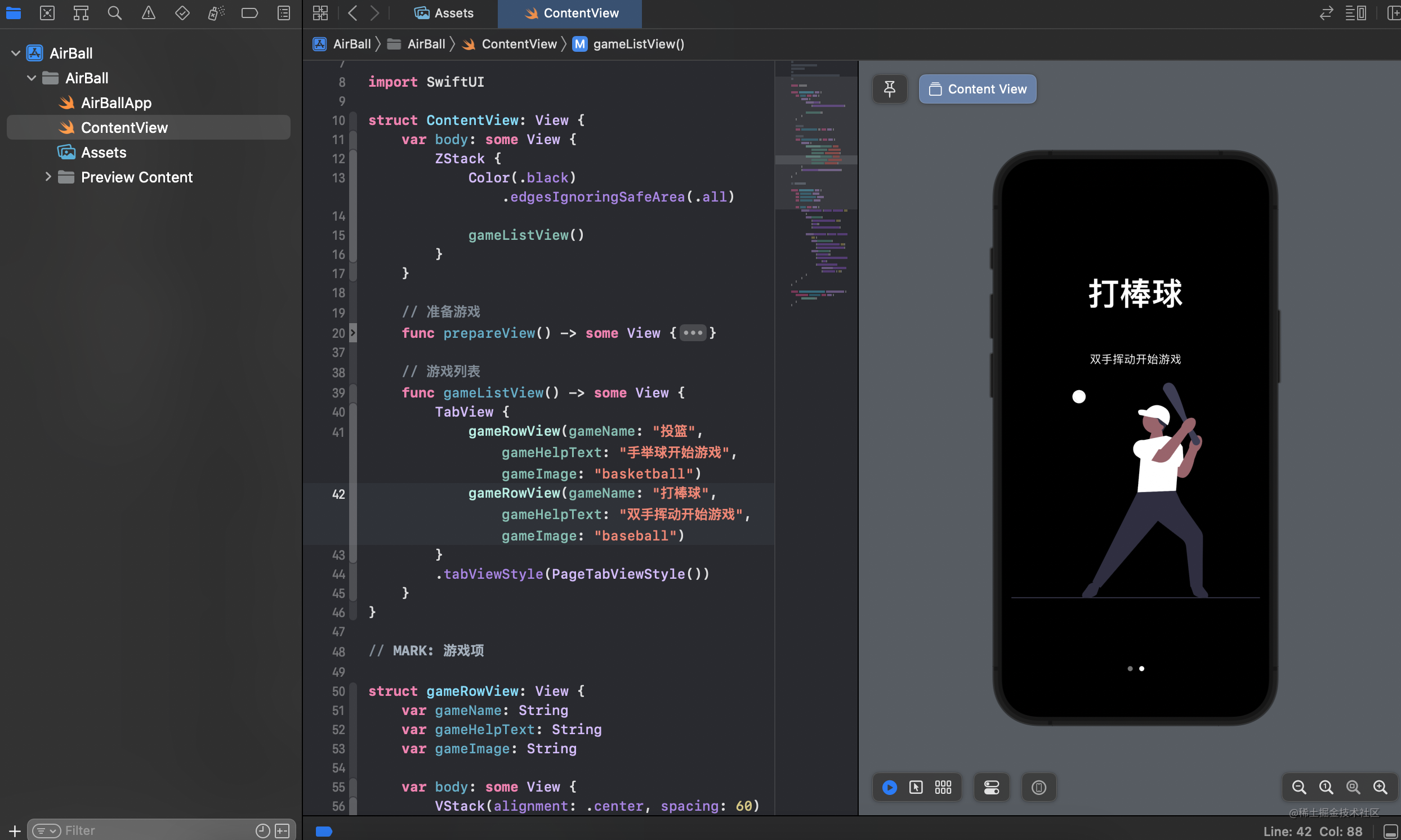This screenshot has width=1401, height=840.
Task: Open the Find navigator magnifier
Action: (115, 12)
